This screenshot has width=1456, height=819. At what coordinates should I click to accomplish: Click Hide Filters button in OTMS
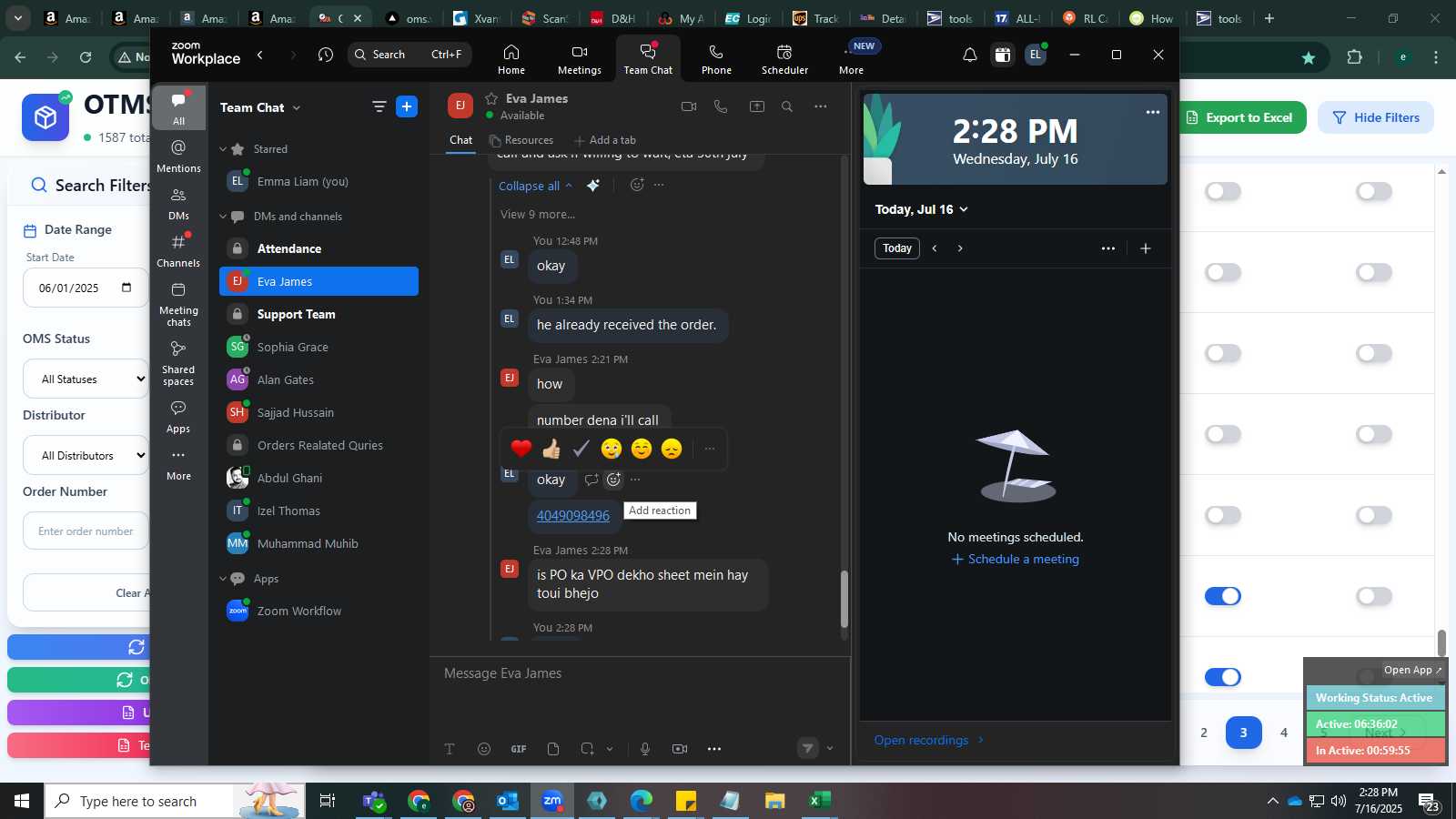pos(1376,117)
